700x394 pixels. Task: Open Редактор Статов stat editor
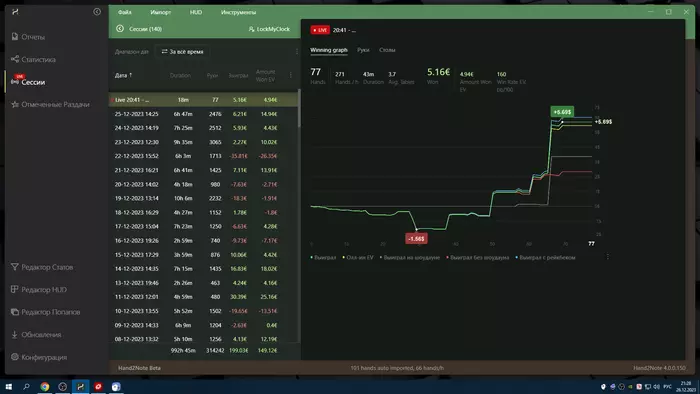[42, 267]
